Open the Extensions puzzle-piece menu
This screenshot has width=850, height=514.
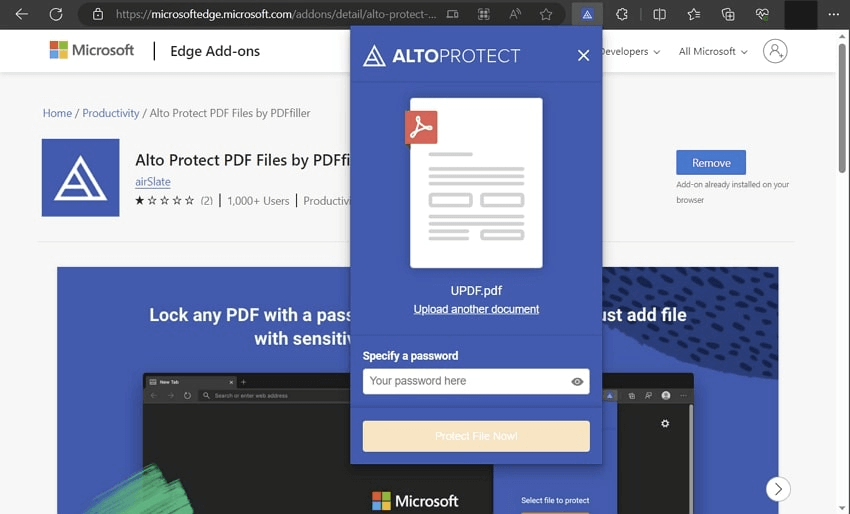pyautogui.click(x=622, y=15)
